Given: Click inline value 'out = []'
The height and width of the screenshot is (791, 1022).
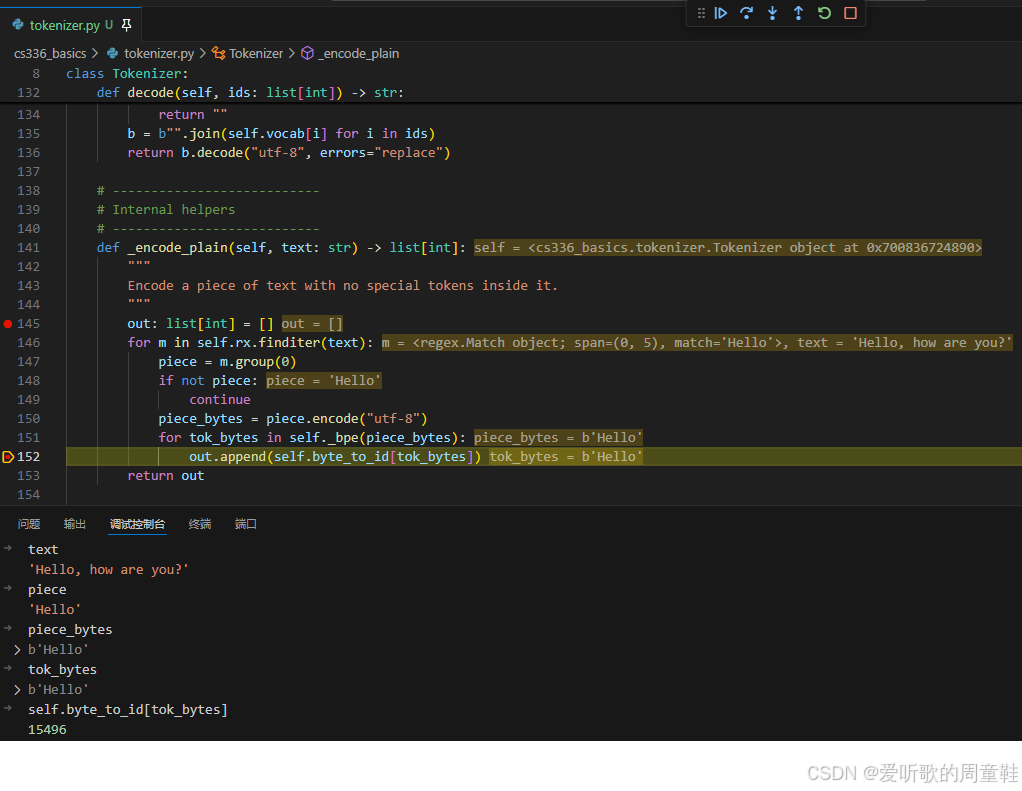Looking at the screenshot, I should pyautogui.click(x=312, y=324).
